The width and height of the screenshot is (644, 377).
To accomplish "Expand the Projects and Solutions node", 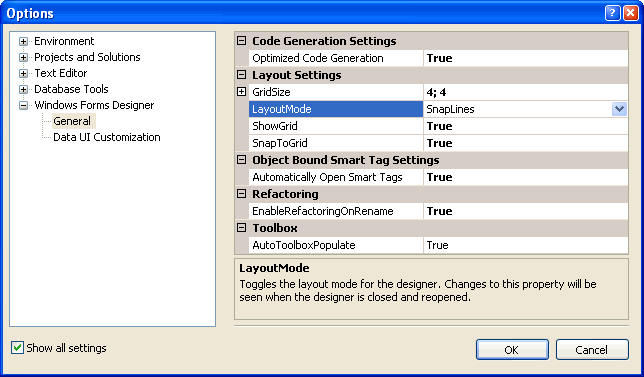I will tap(23, 57).
